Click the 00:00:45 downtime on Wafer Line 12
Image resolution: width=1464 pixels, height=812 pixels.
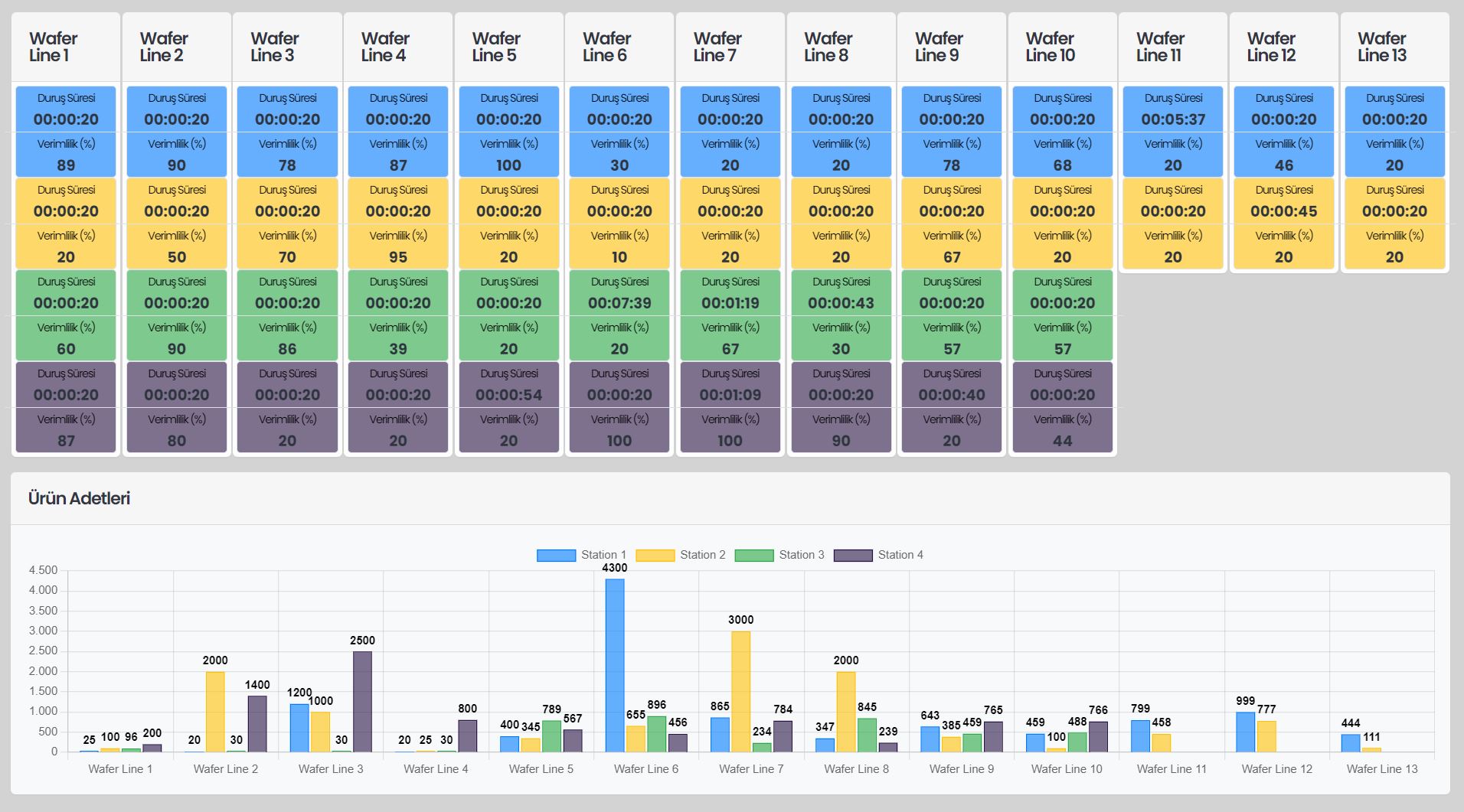pyautogui.click(x=1284, y=211)
